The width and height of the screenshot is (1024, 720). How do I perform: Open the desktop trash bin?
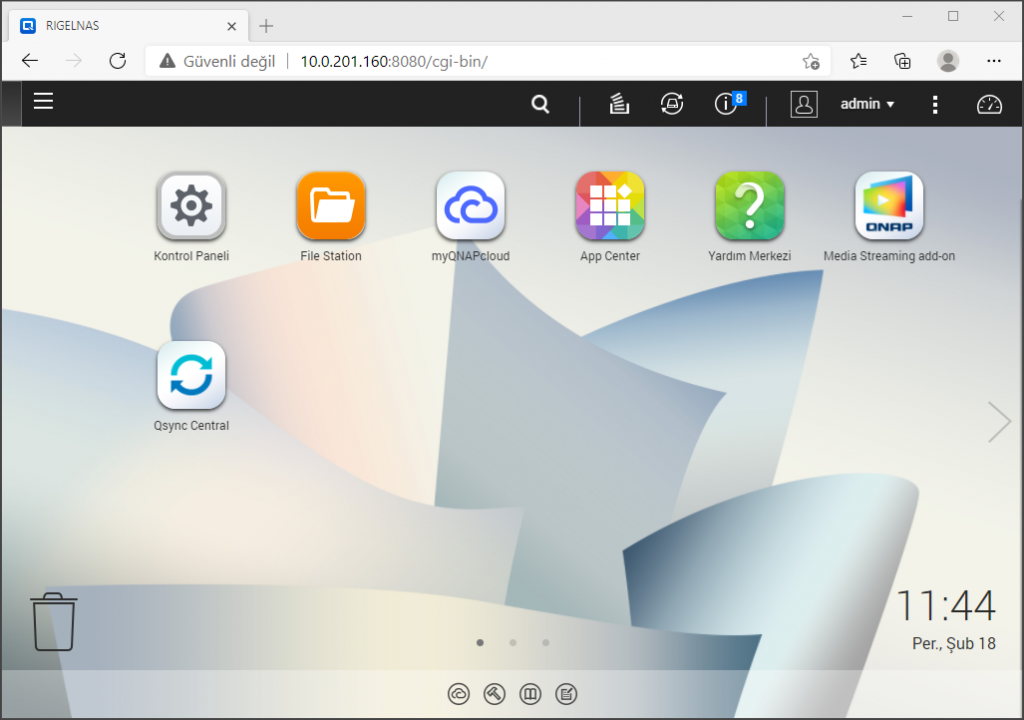pyautogui.click(x=54, y=622)
